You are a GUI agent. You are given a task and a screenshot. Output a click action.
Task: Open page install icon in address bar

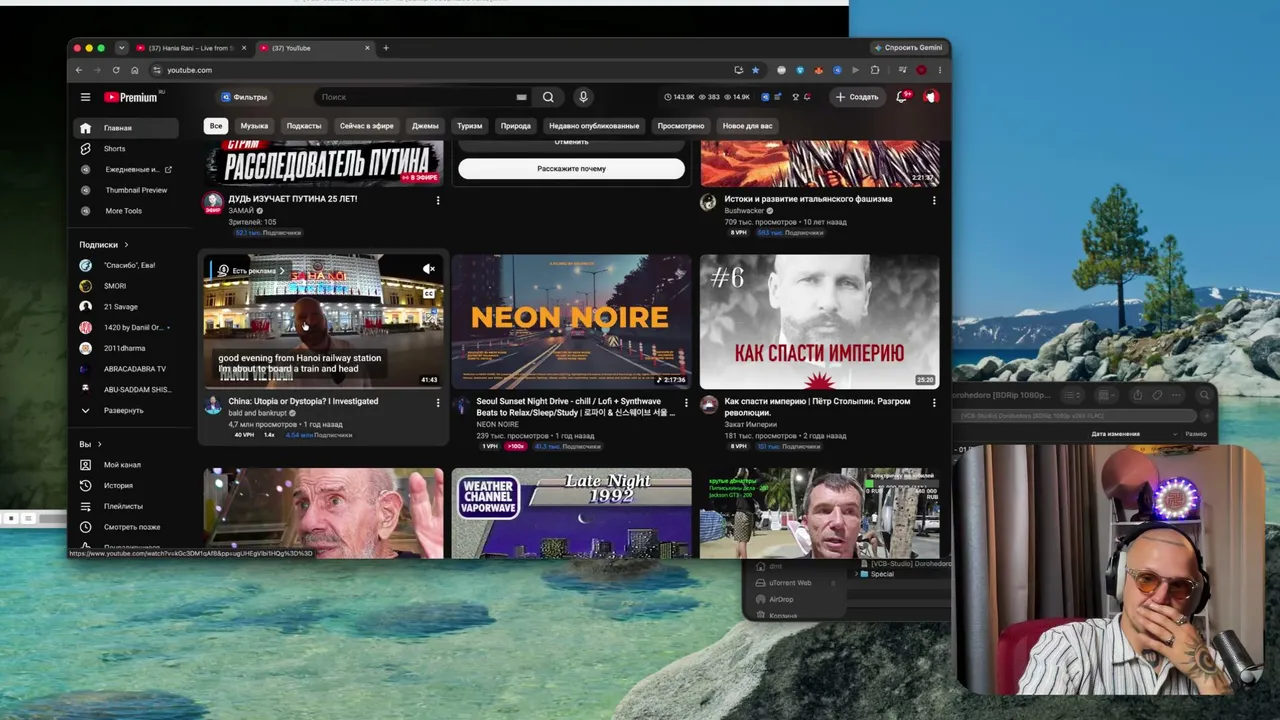(738, 70)
